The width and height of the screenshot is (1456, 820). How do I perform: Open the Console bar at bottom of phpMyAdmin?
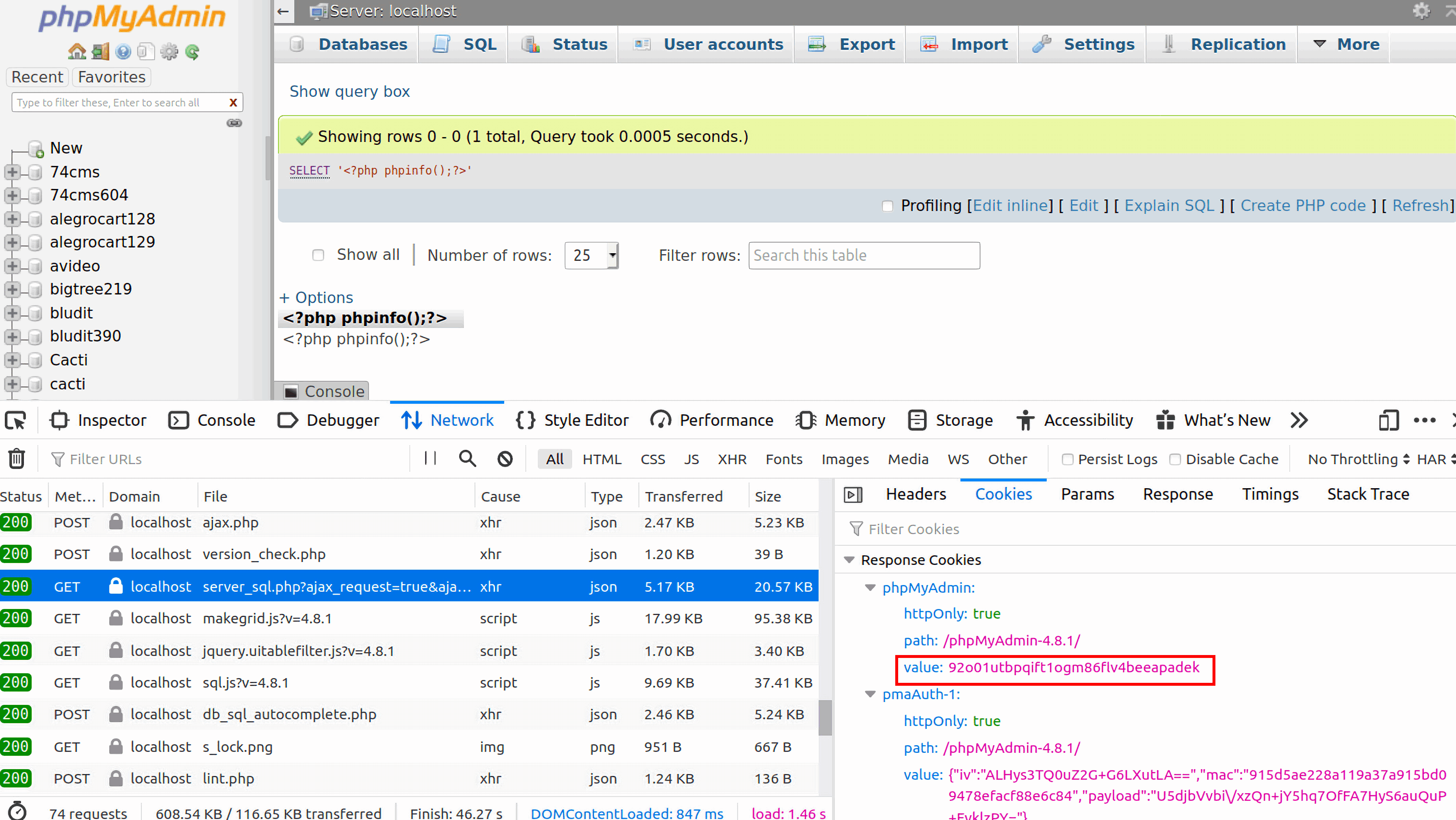coord(322,391)
